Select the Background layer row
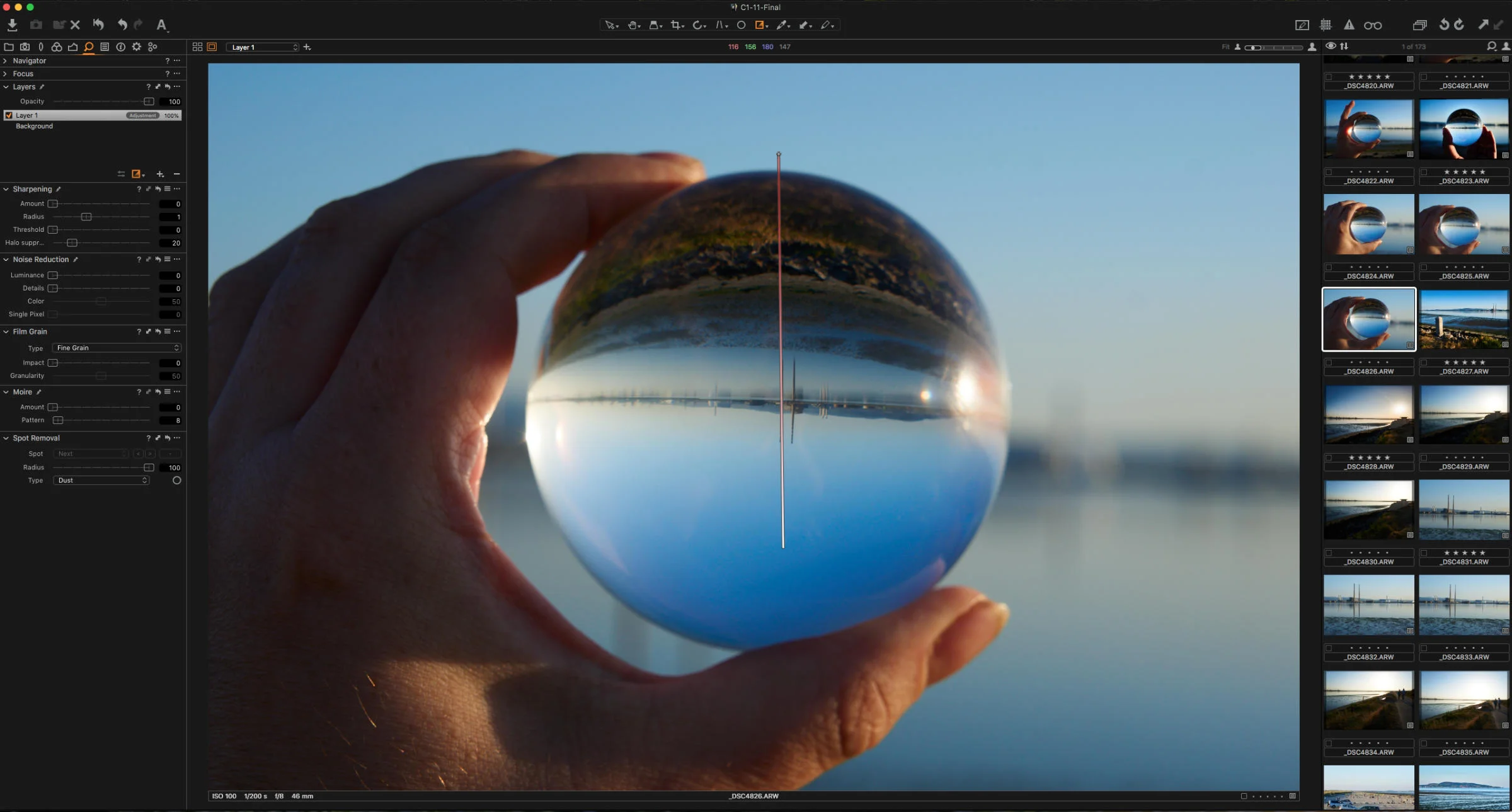Viewport: 1512px width, 812px height. click(92, 127)
